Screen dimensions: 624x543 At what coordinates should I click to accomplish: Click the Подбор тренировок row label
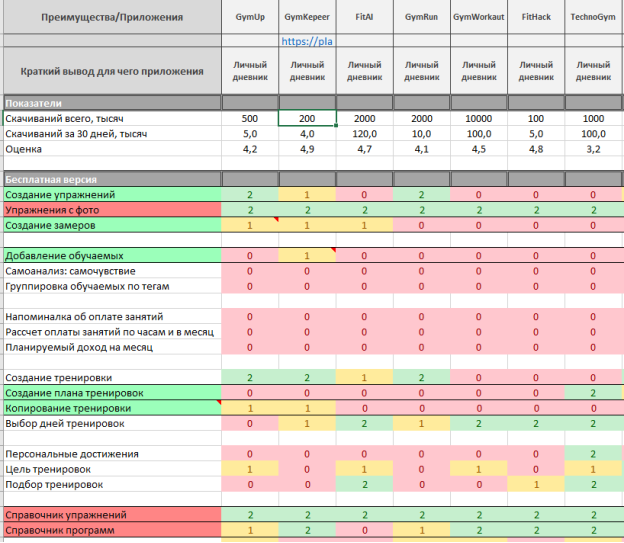pyautogui.click(x=54, y=484)
